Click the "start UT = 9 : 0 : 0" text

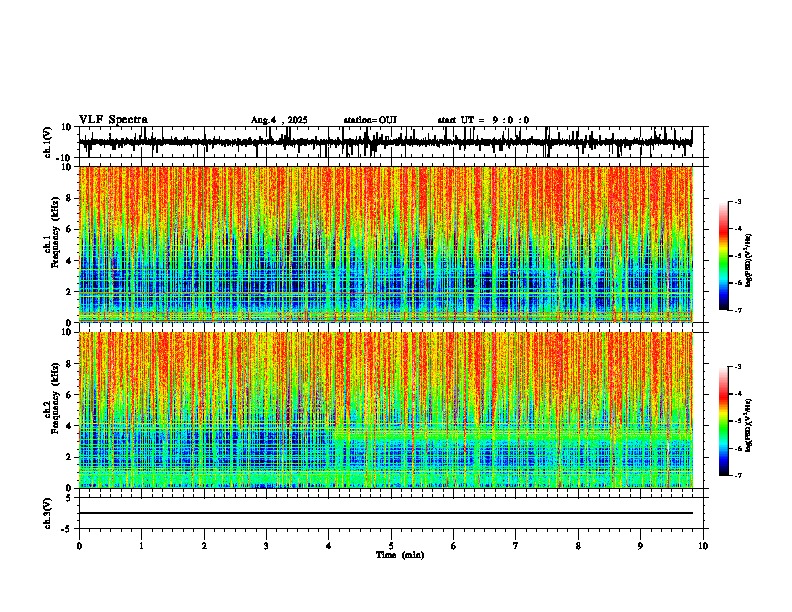click(483, 120)
